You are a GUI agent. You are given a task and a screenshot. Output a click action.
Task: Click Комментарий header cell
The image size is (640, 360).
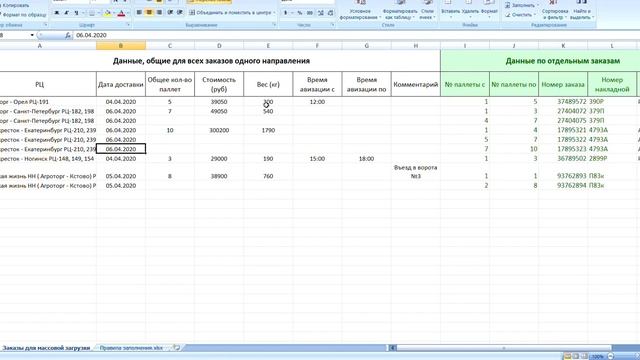click(416, 84)
